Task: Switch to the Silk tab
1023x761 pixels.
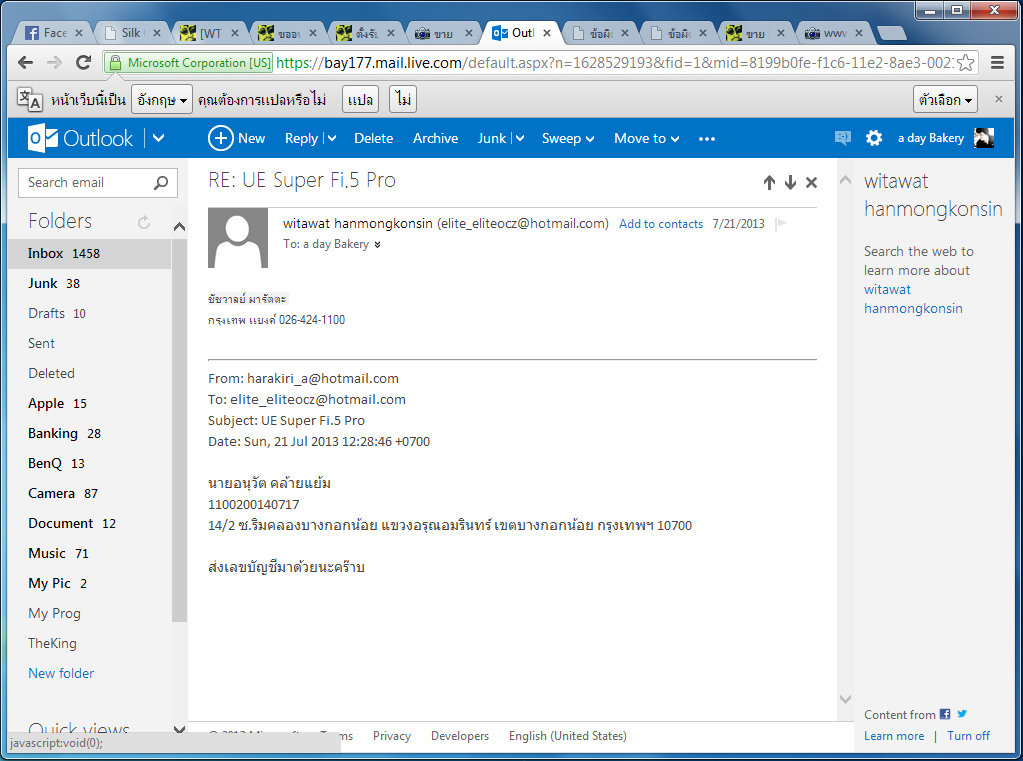Action: (132, 33)
